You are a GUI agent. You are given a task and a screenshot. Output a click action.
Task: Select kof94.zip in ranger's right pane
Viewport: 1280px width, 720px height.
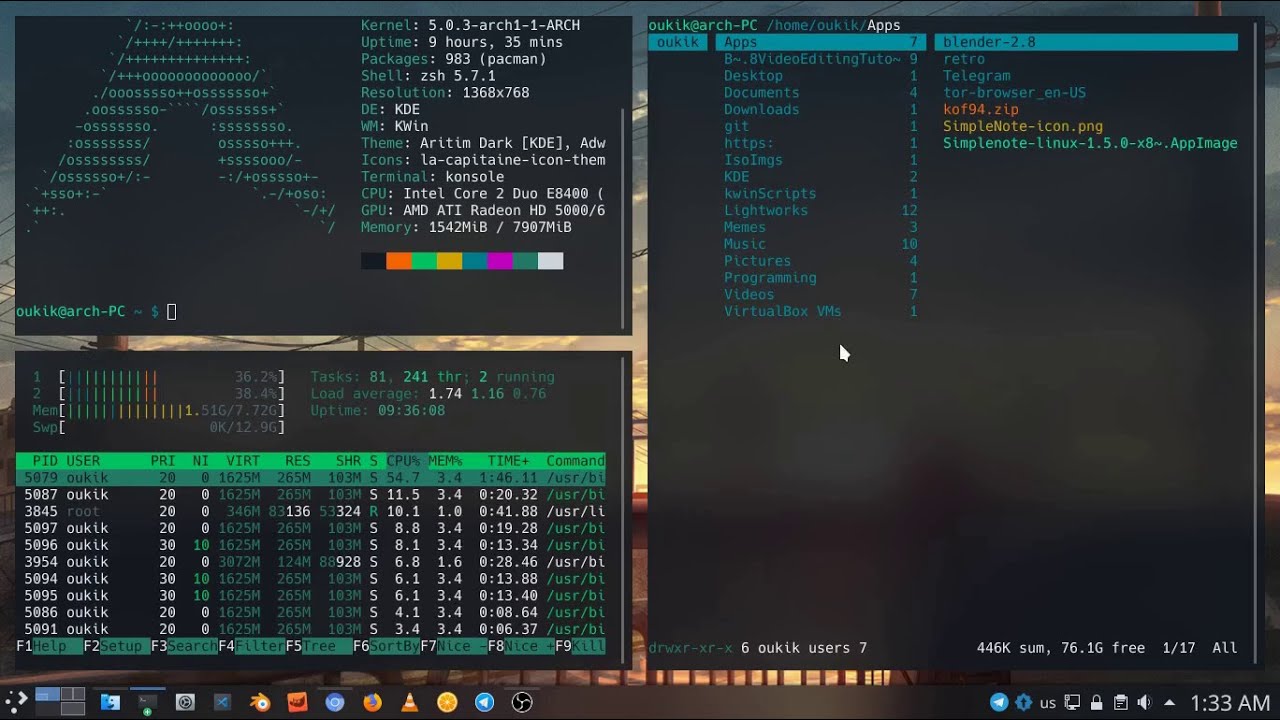click(981, 109)
